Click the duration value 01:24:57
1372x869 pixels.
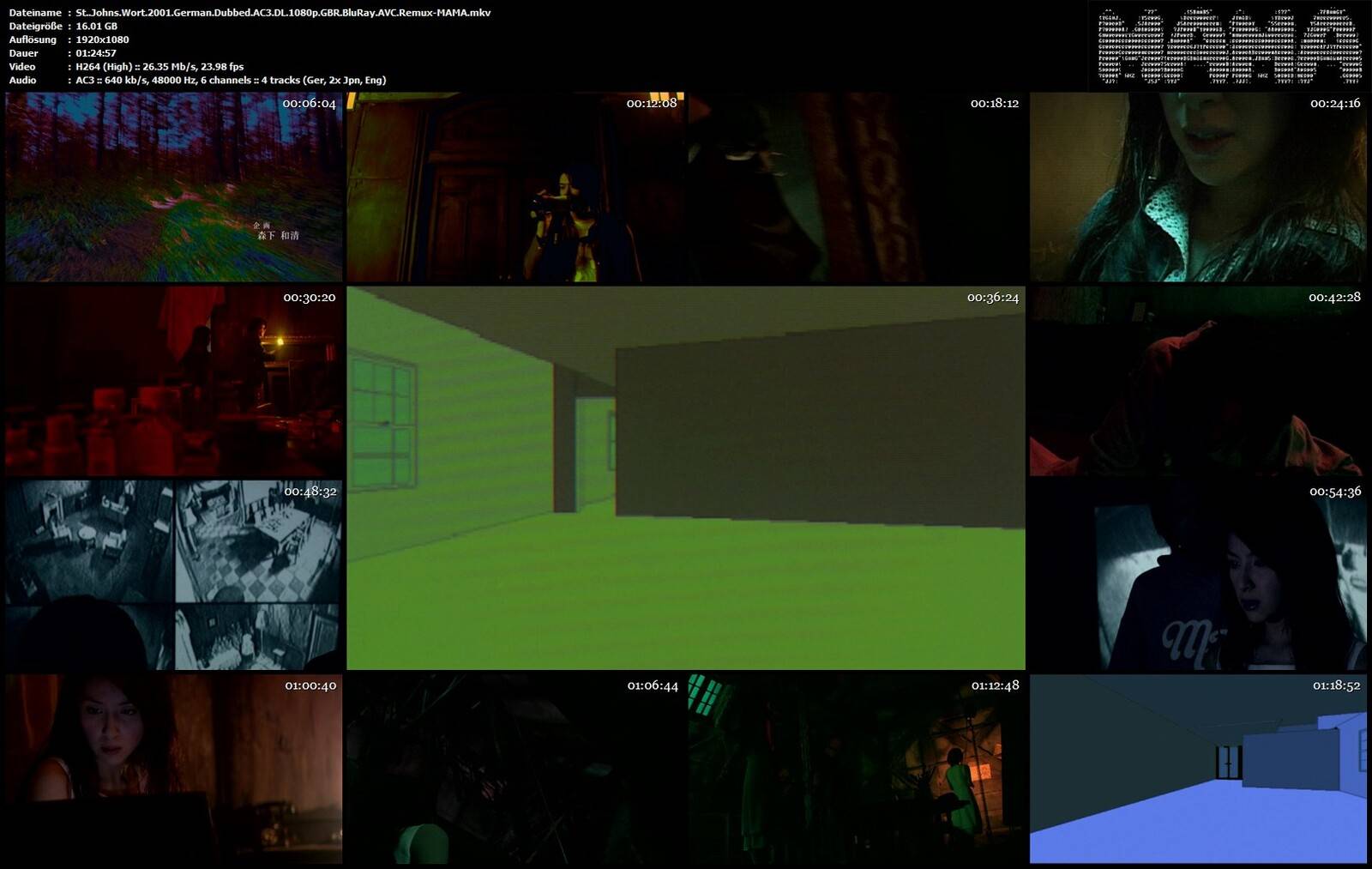pos(96,53)
